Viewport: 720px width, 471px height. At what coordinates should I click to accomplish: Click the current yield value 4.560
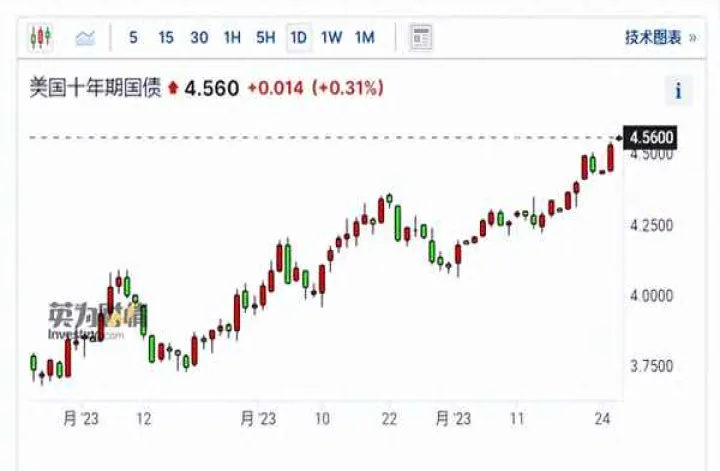click(212, 88)
